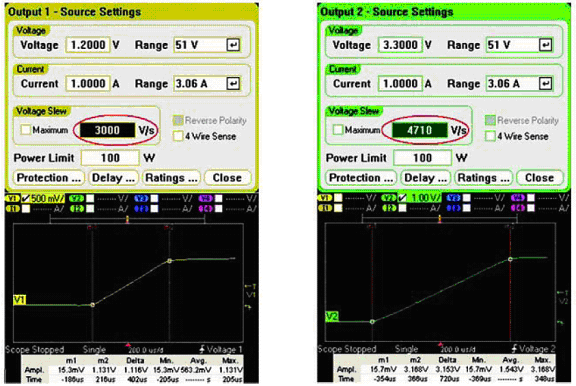Click the purple V4 channel badge in Output 2

tap(518, 198)
